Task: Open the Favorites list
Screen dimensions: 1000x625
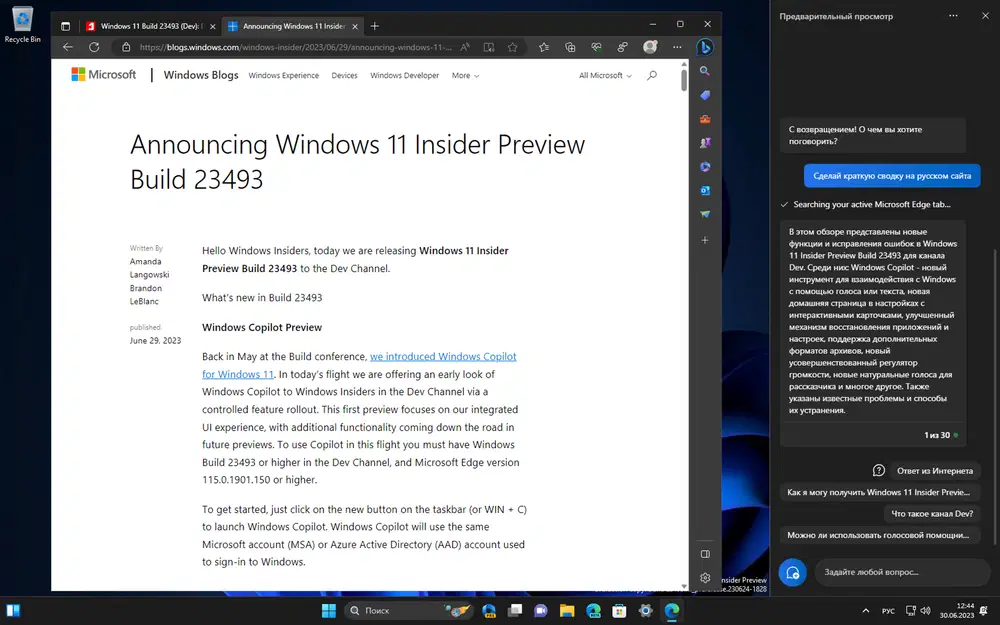Action: point(543,47)
